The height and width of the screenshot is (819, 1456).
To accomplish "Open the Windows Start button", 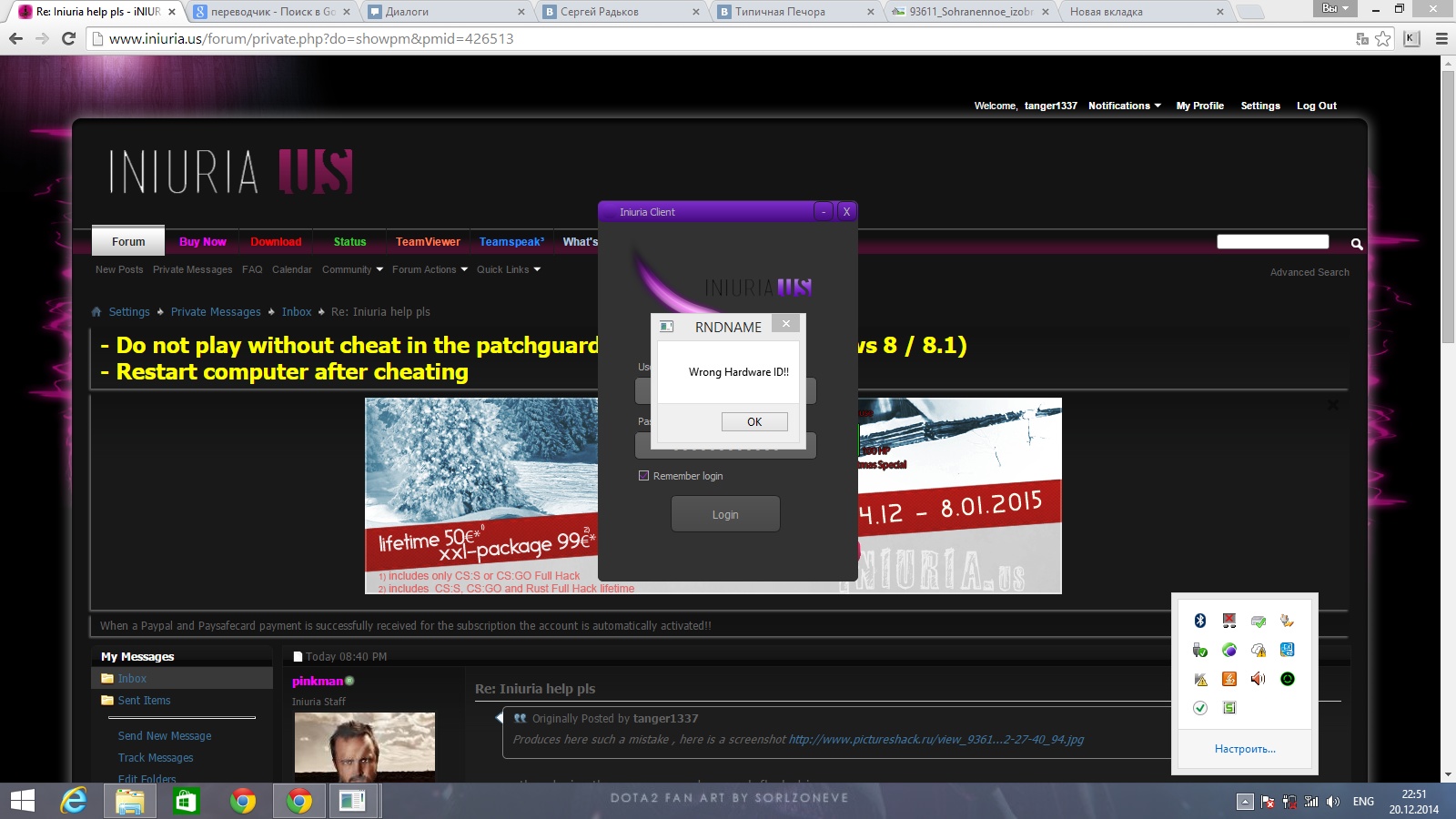I will click(x=22, y=801).
